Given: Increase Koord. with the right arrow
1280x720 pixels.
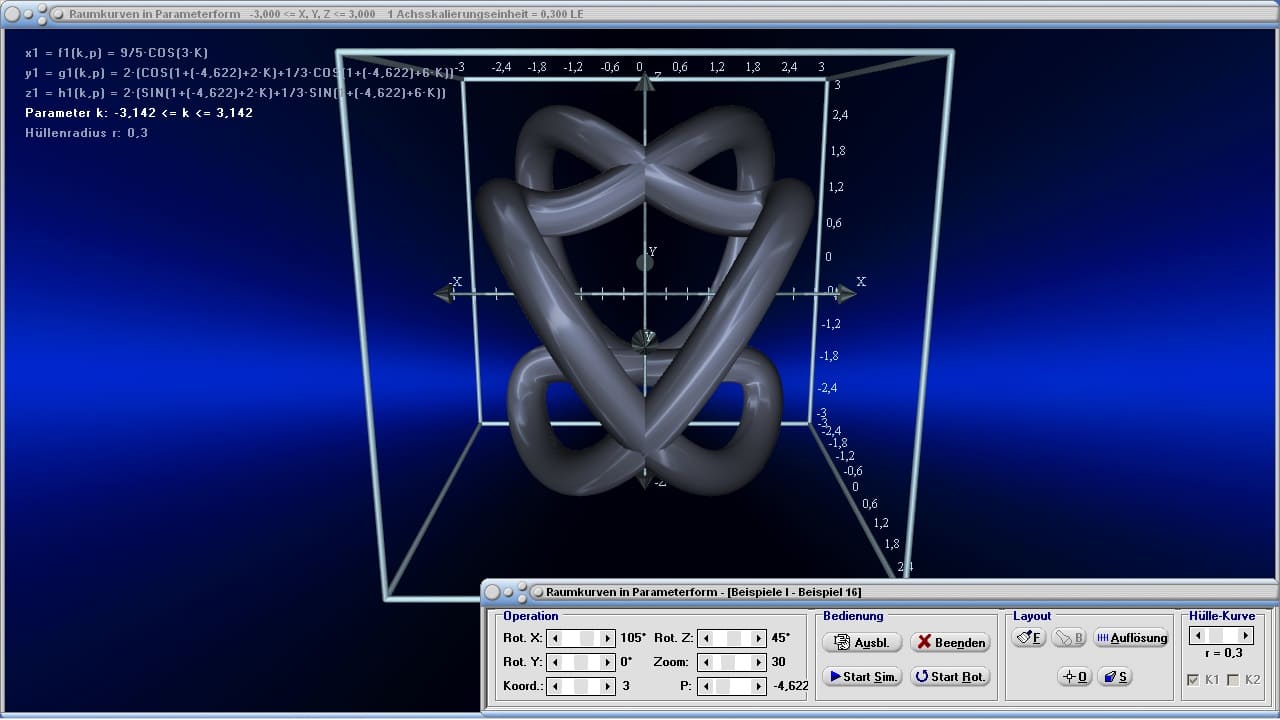Looking at the screenshot, I should pos(607,686).
